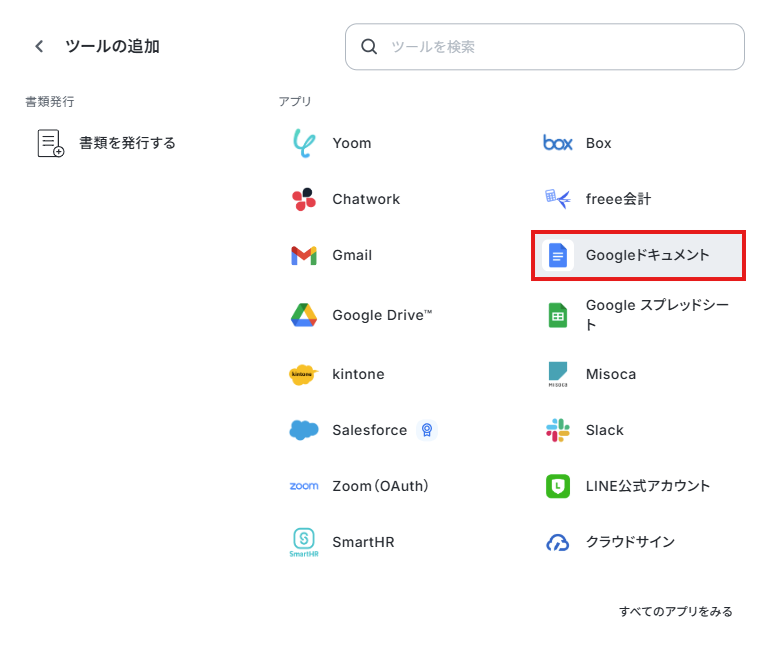Select Google スプレッドシート label
The height and width of the screenshot is (646, 771).
tap(657, 315)
